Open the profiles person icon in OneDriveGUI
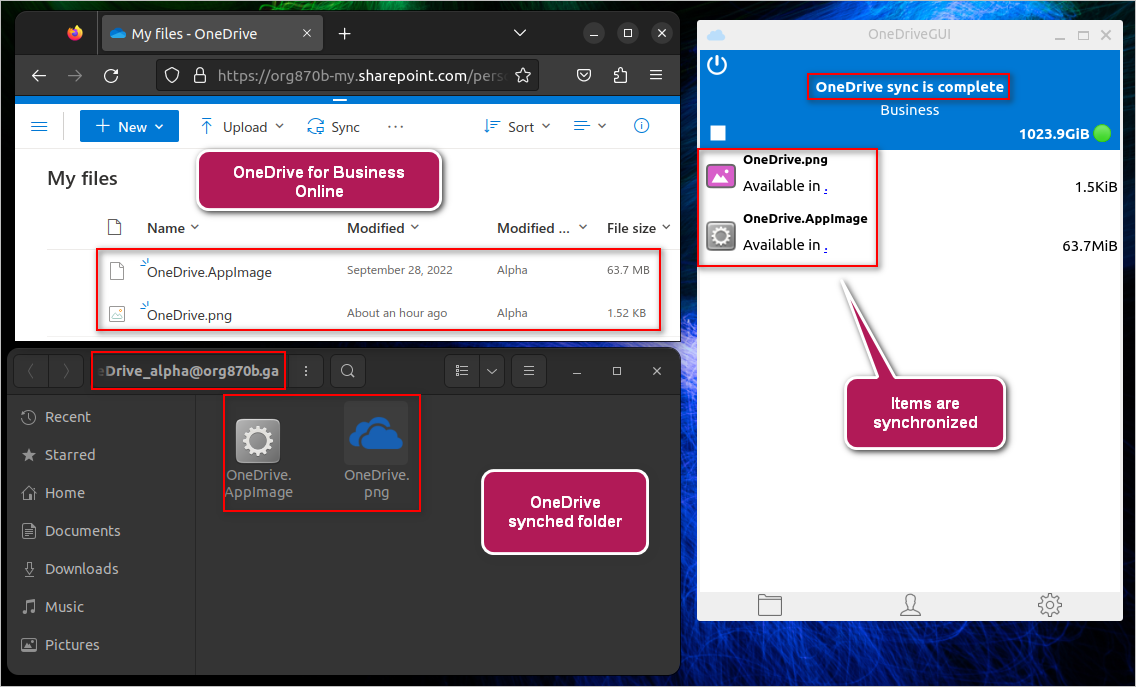Image resolution: width=1136 pixels, height=687 pixels. click(x=910, y=605)
